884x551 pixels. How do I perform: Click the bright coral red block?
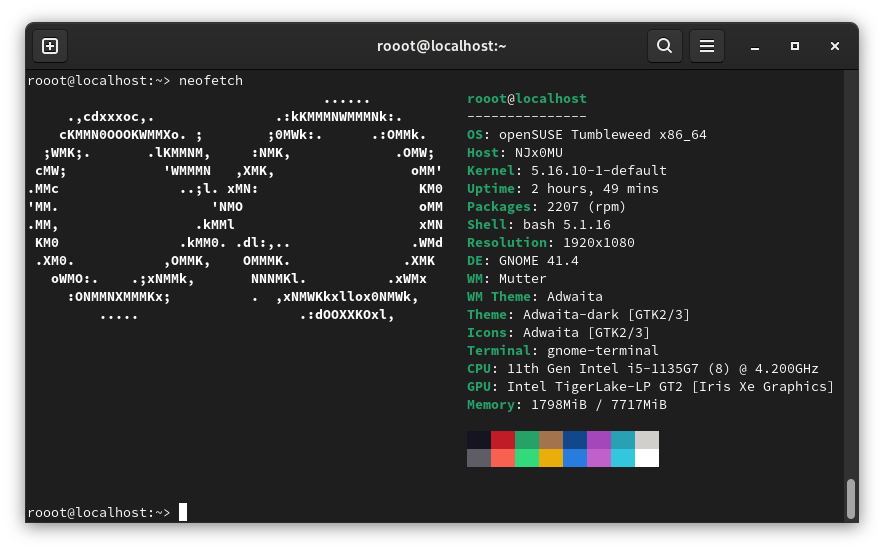503,458
